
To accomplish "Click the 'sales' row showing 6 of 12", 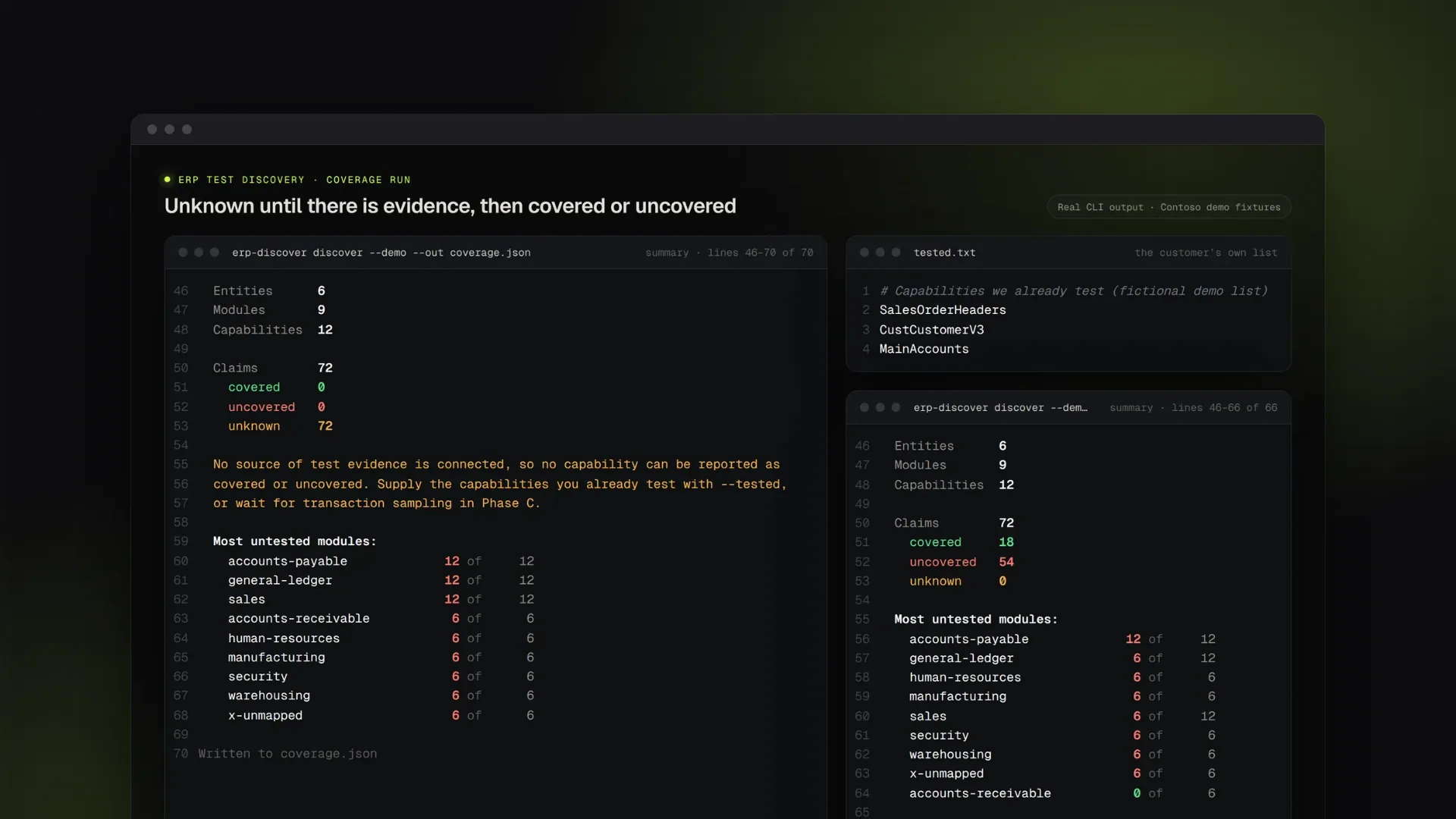I will [x=1062, y=716].
